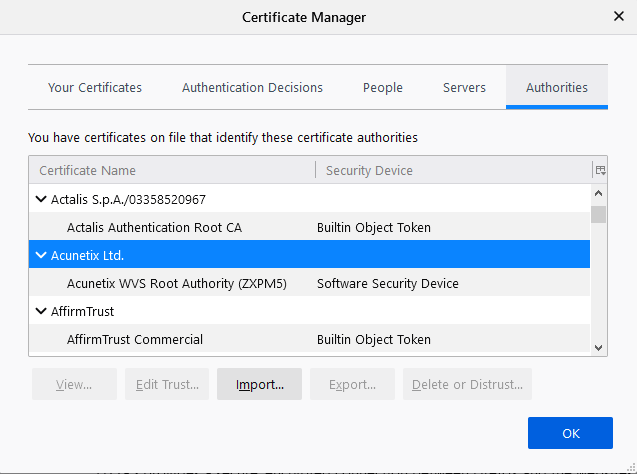Viewport: 637px width, 474px height.
Task: Select the Servers tab
Action: click(x=464, y=88)
